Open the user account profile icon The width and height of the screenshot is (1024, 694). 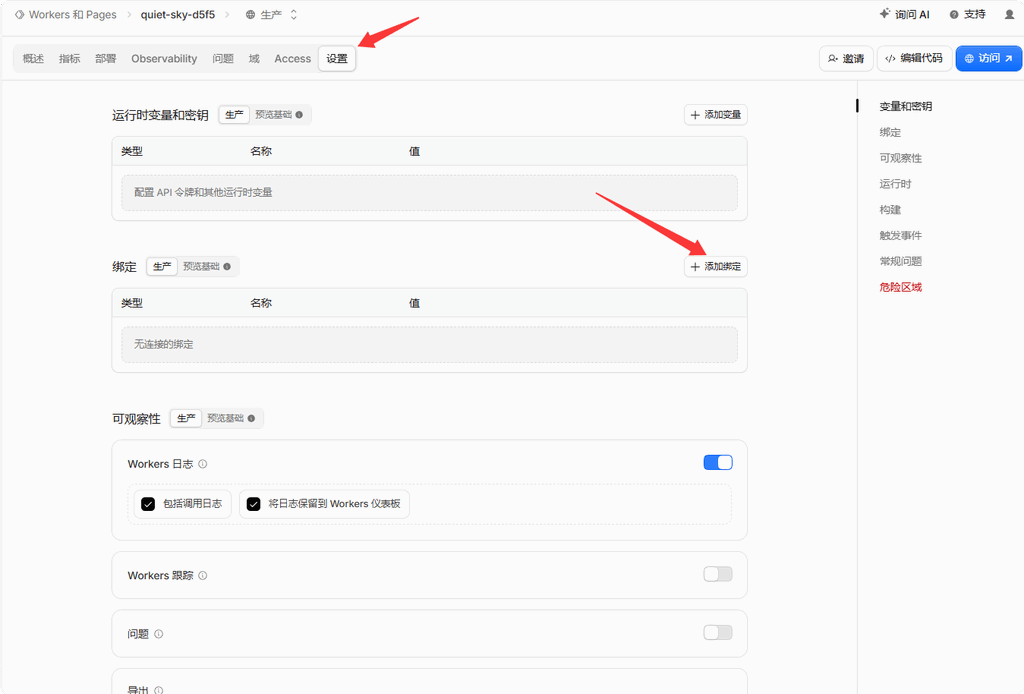1009,14
